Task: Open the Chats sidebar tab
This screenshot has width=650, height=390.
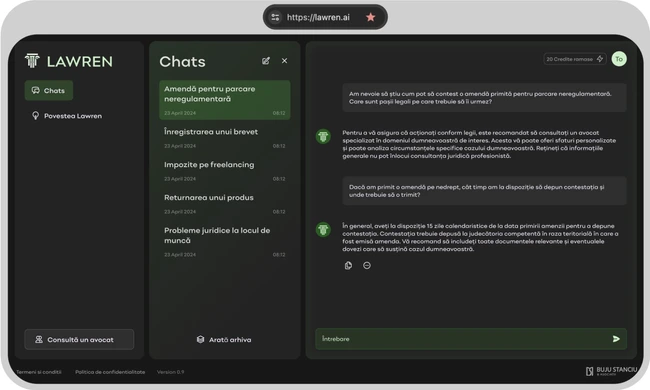Action: click(x=49, y=90)
